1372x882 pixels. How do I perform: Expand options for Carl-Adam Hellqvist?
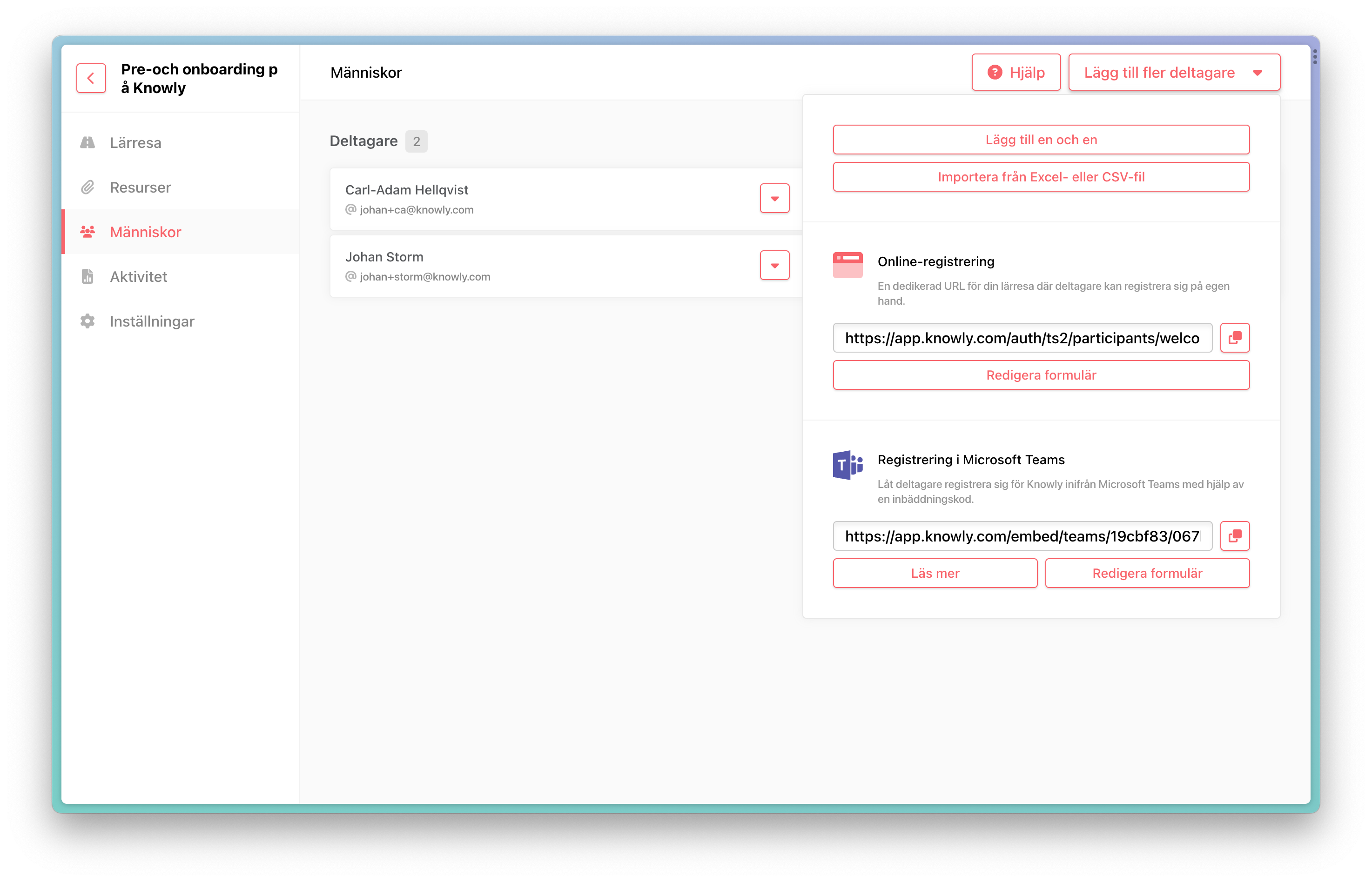774,198
